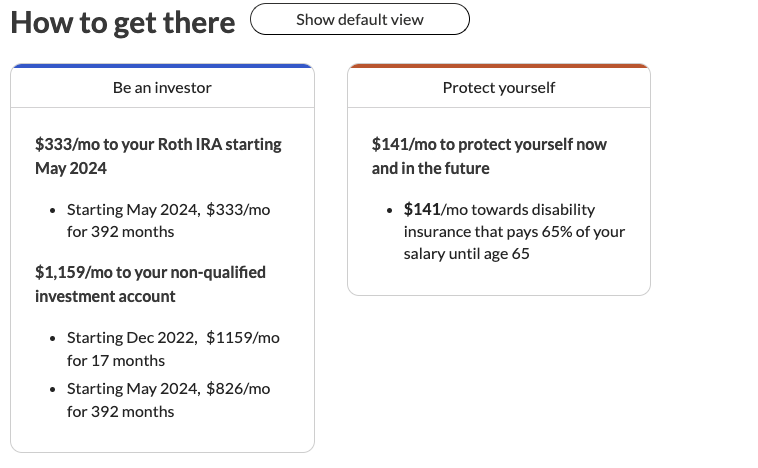Click the How to get there heading
The image size is (758, 468).
point(123,22)
